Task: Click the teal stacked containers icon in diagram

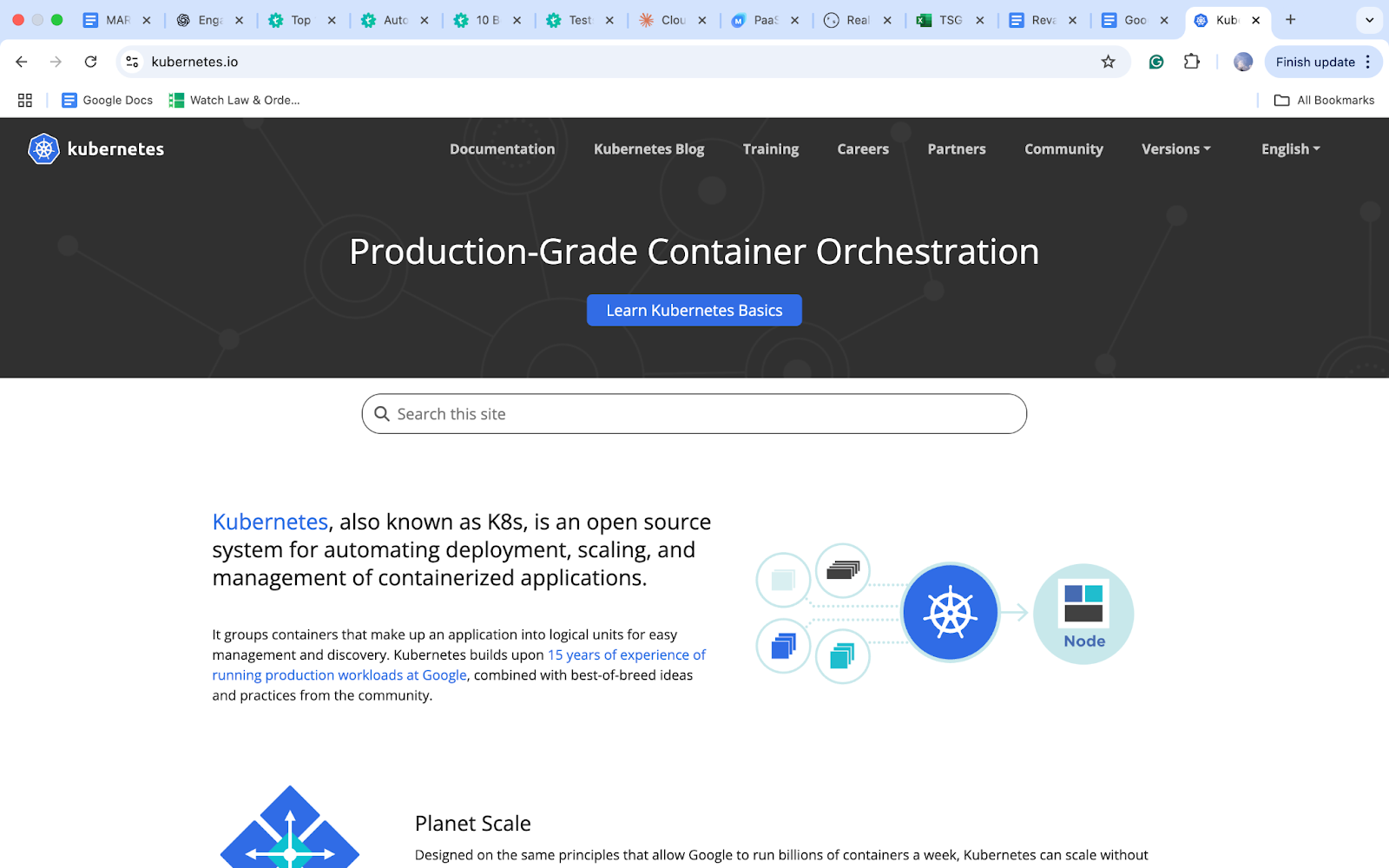Action: click(x=843, y=655)
